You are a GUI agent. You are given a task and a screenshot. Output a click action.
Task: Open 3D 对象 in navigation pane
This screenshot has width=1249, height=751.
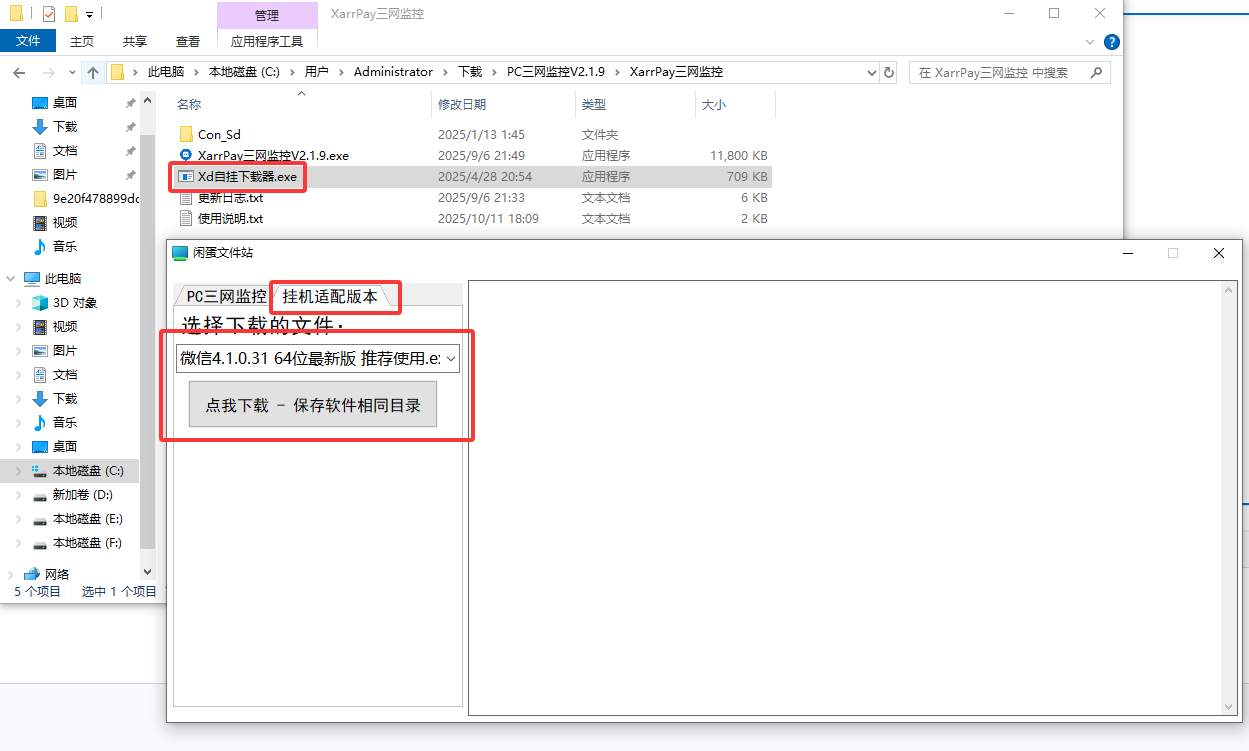[74, 303]
